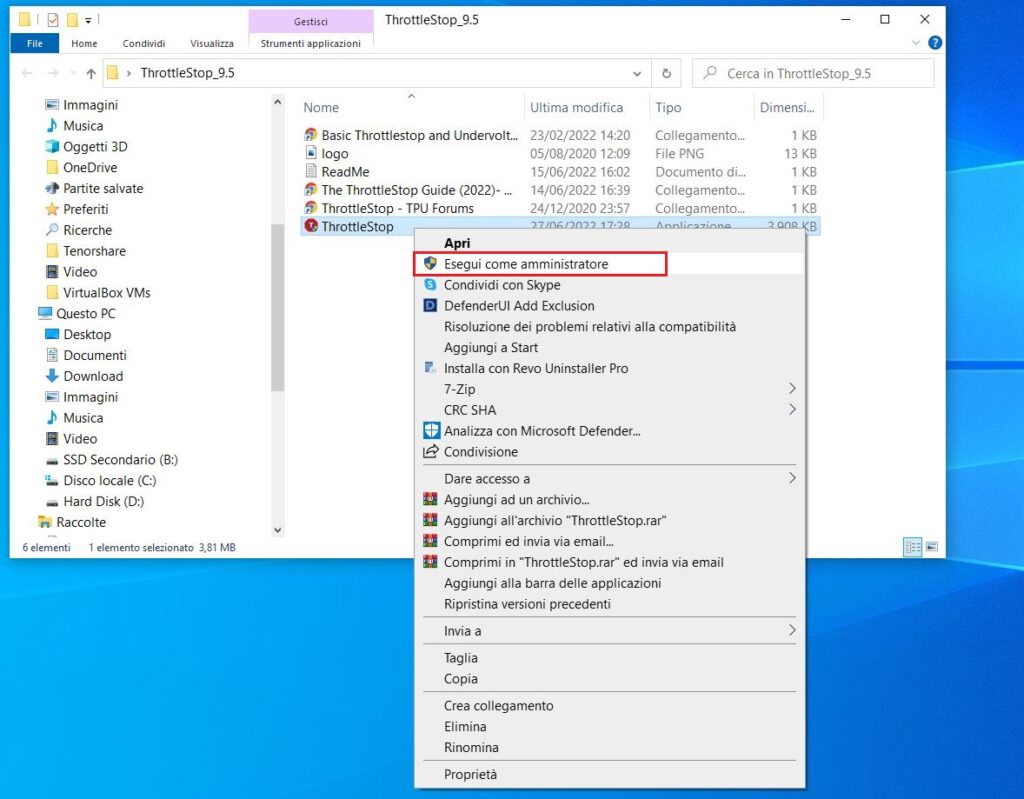Click the back arrow in Explorer
Viewport: 1024px width, 799px height.
click(27, 73)
